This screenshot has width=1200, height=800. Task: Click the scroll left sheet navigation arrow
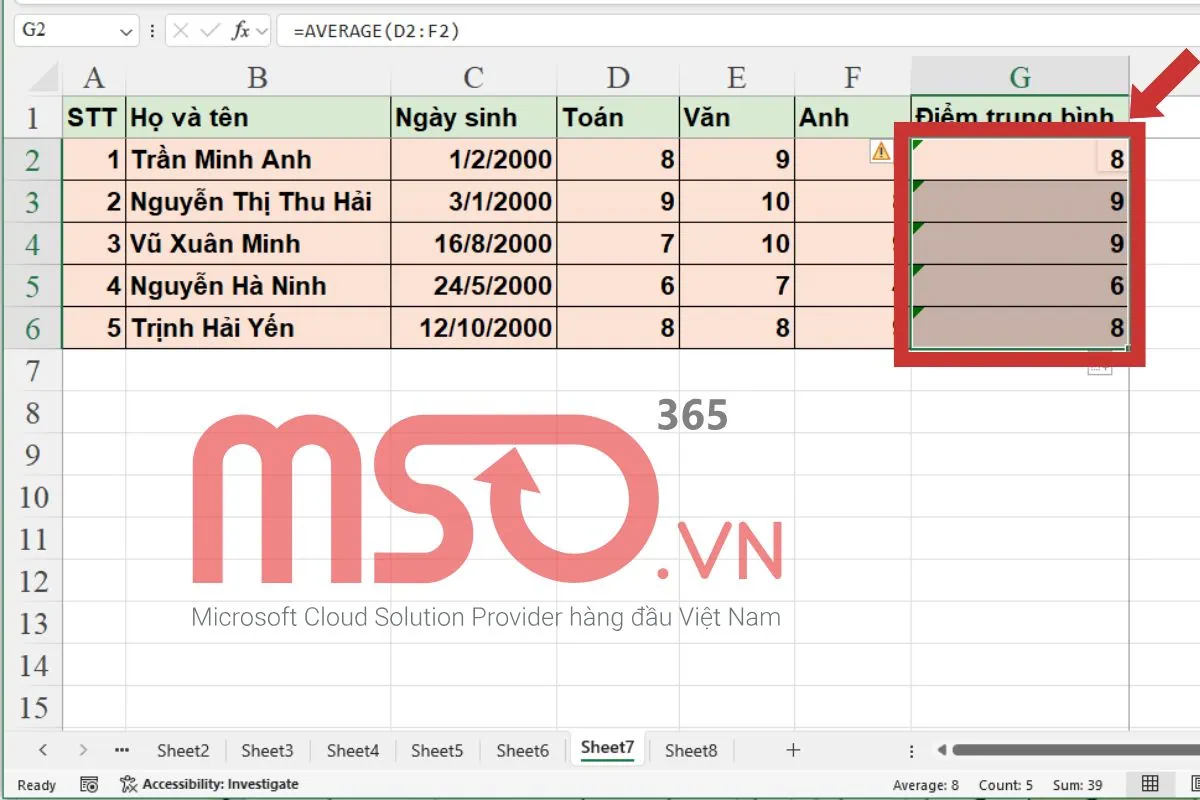43,749
